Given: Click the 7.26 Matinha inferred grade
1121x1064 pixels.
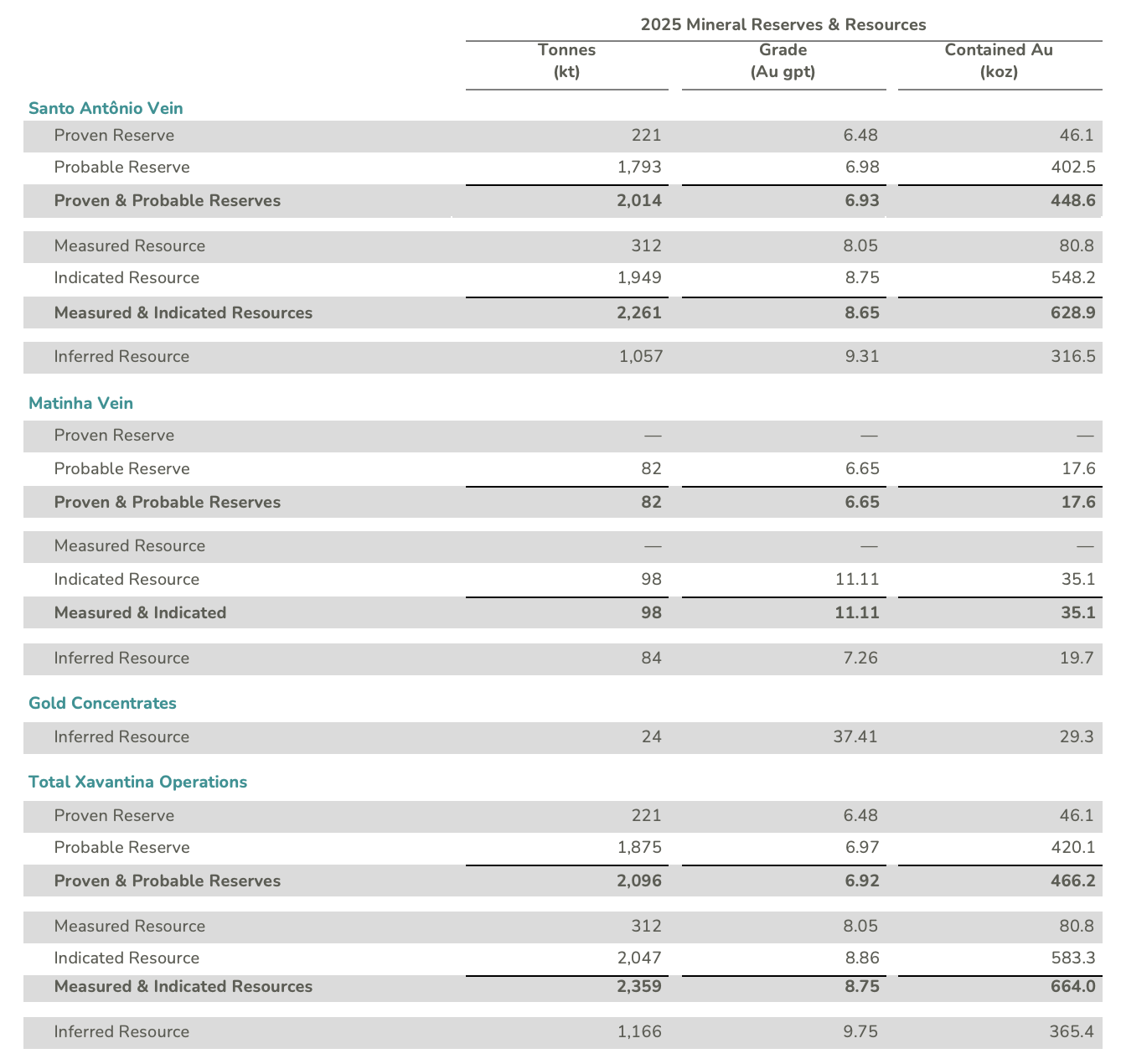Looking at the screenshot, I should [x=862, y=659].
